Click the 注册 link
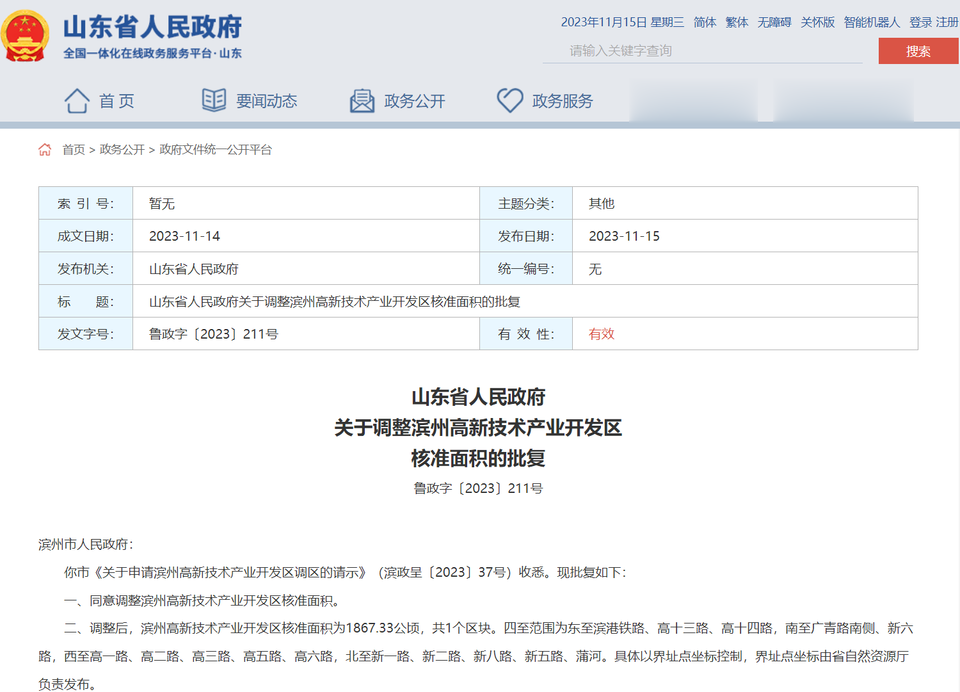Viewport: 960px width, 692px height. [947, 22]
